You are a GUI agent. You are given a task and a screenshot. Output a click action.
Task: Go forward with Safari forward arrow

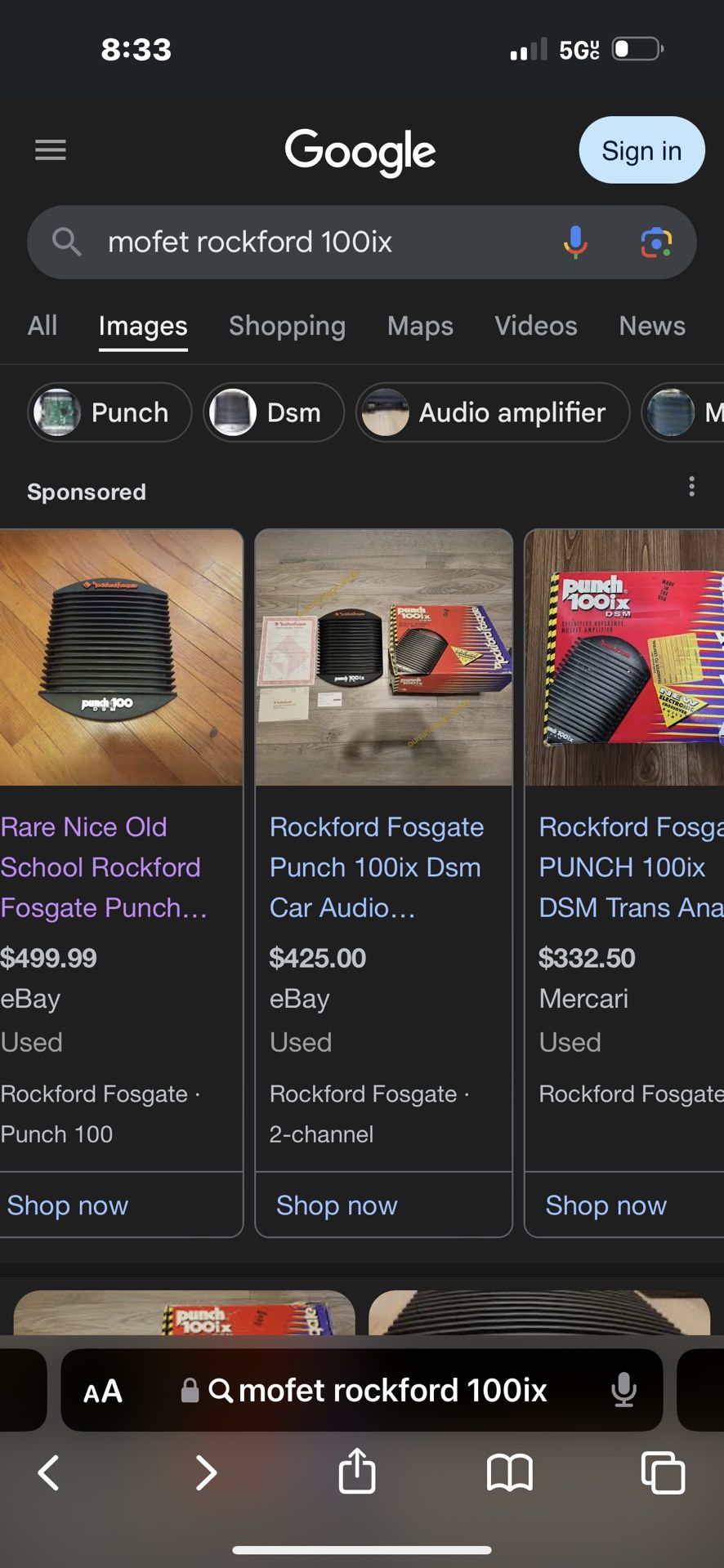point(206,1473)
